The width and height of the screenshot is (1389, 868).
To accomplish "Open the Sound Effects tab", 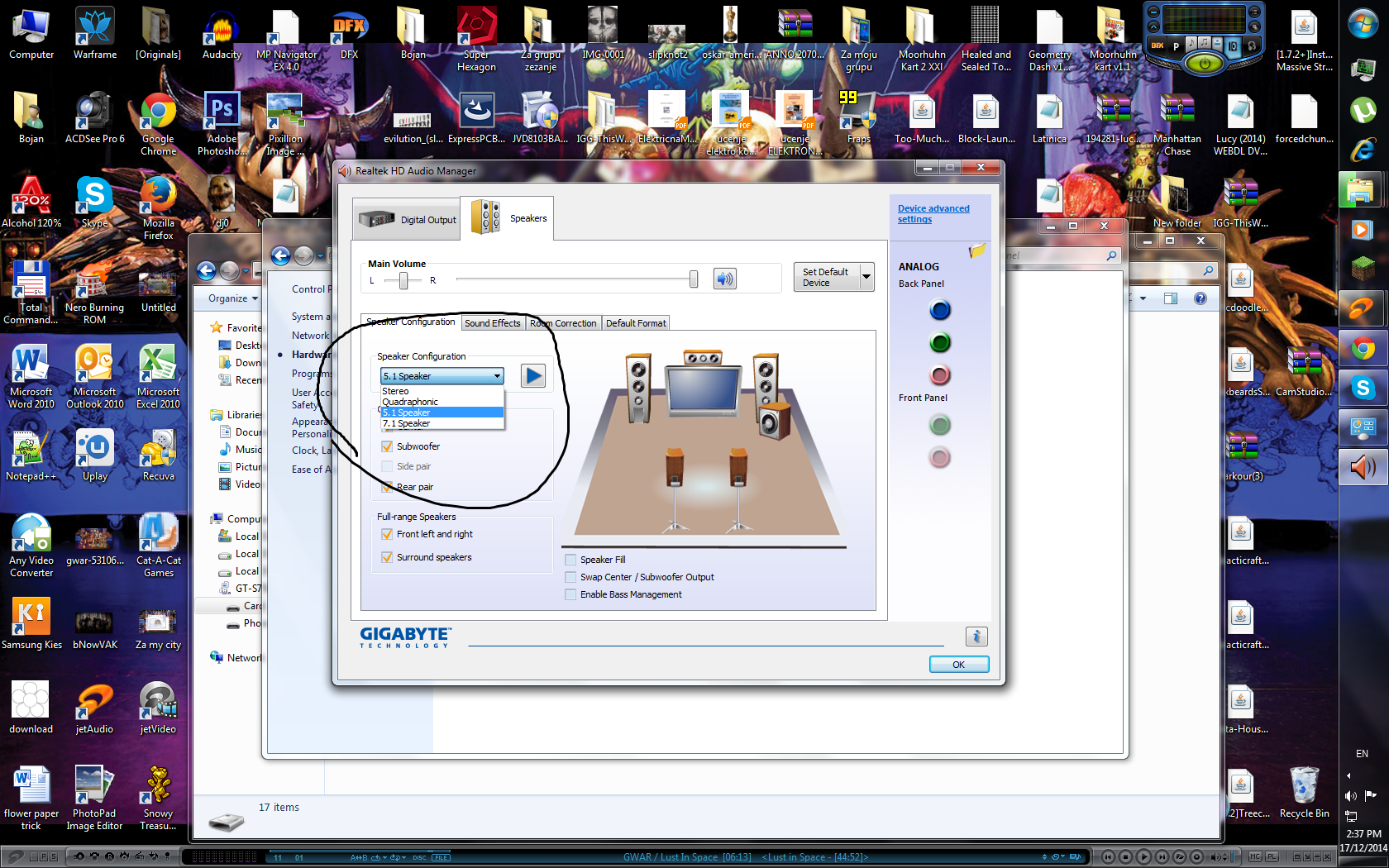I will [492, 323].
